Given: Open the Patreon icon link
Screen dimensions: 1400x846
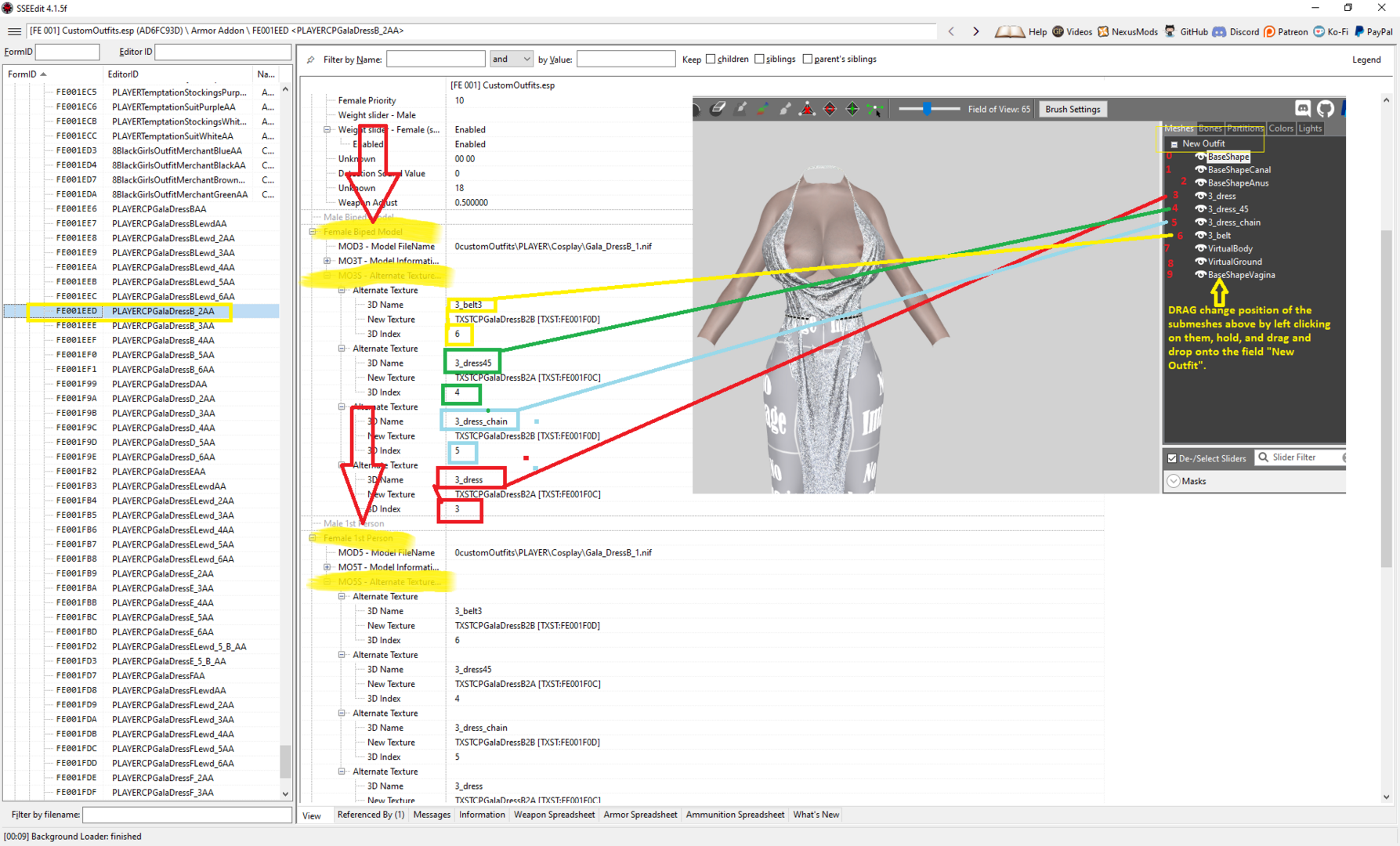Looking at the screenshot, I should point(1269,31).
